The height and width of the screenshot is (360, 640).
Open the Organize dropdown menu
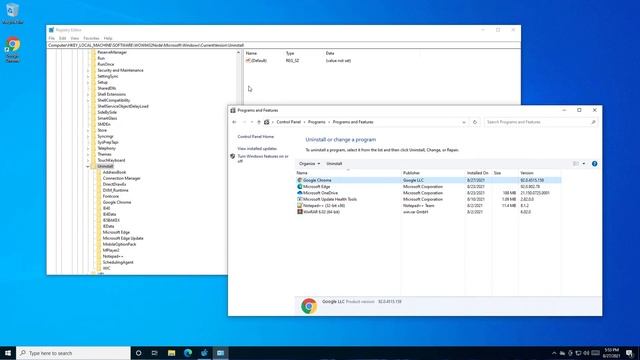coord(309,164)
